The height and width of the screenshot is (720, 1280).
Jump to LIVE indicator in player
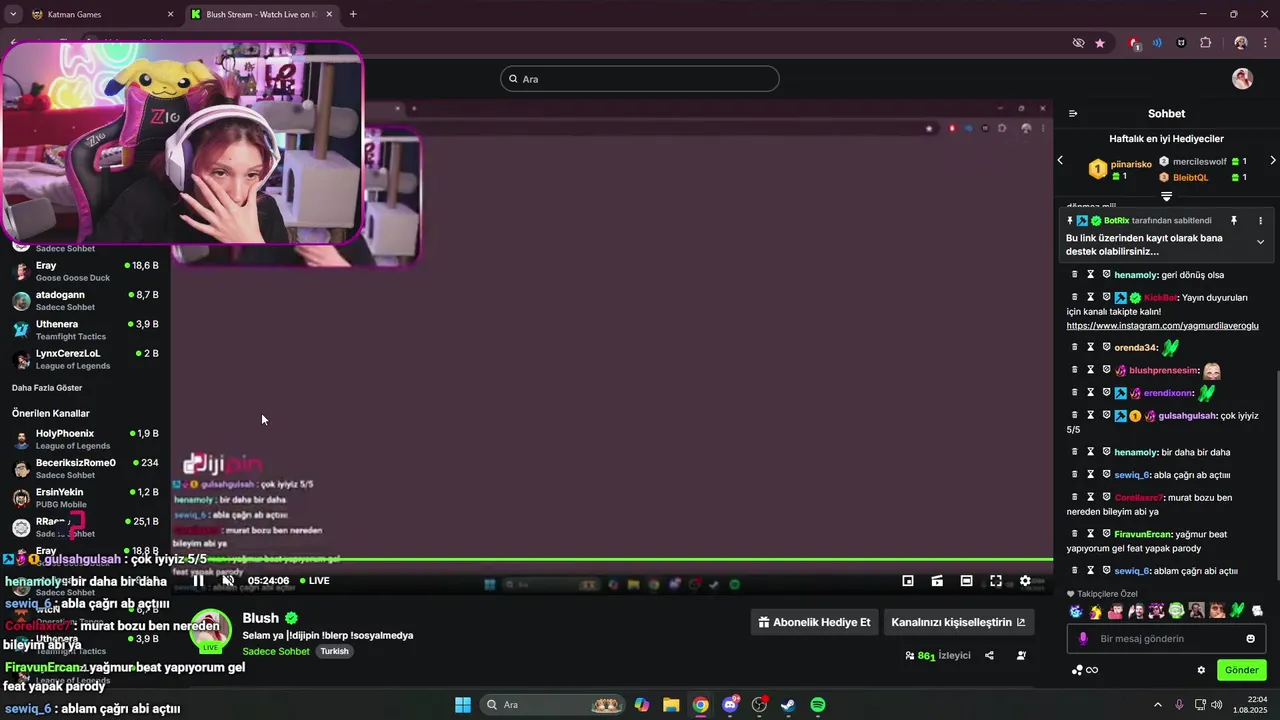coord(313,581)
